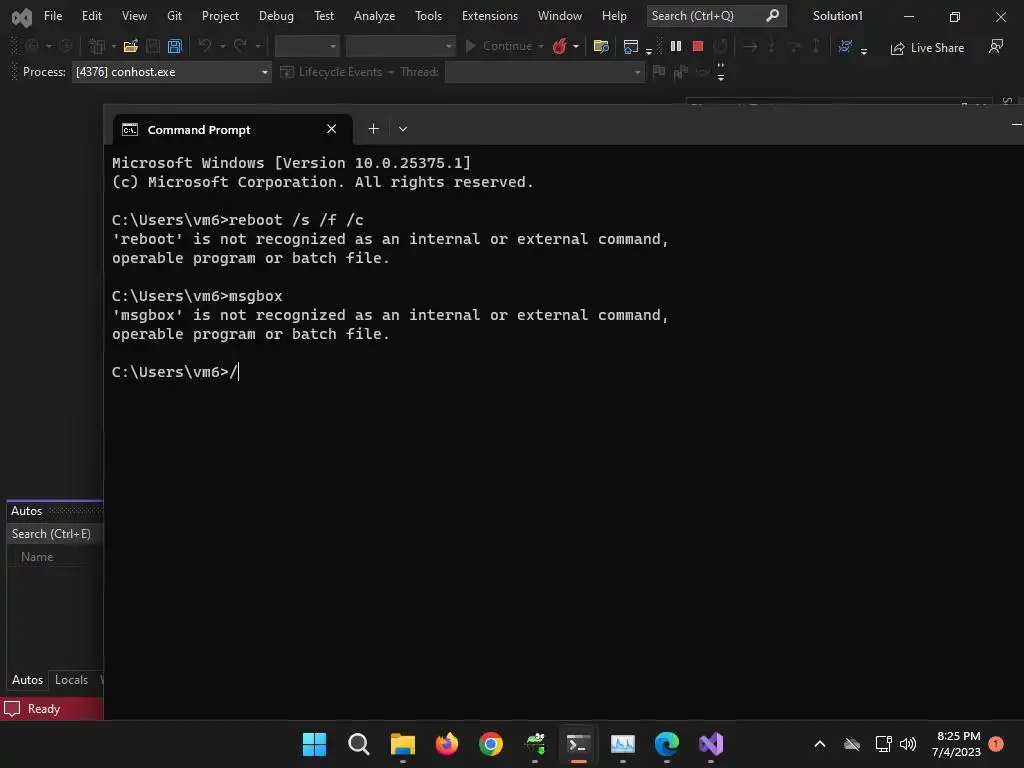
Task: Launch Google Chrome from the taskbar
Action: pos(490,744)
